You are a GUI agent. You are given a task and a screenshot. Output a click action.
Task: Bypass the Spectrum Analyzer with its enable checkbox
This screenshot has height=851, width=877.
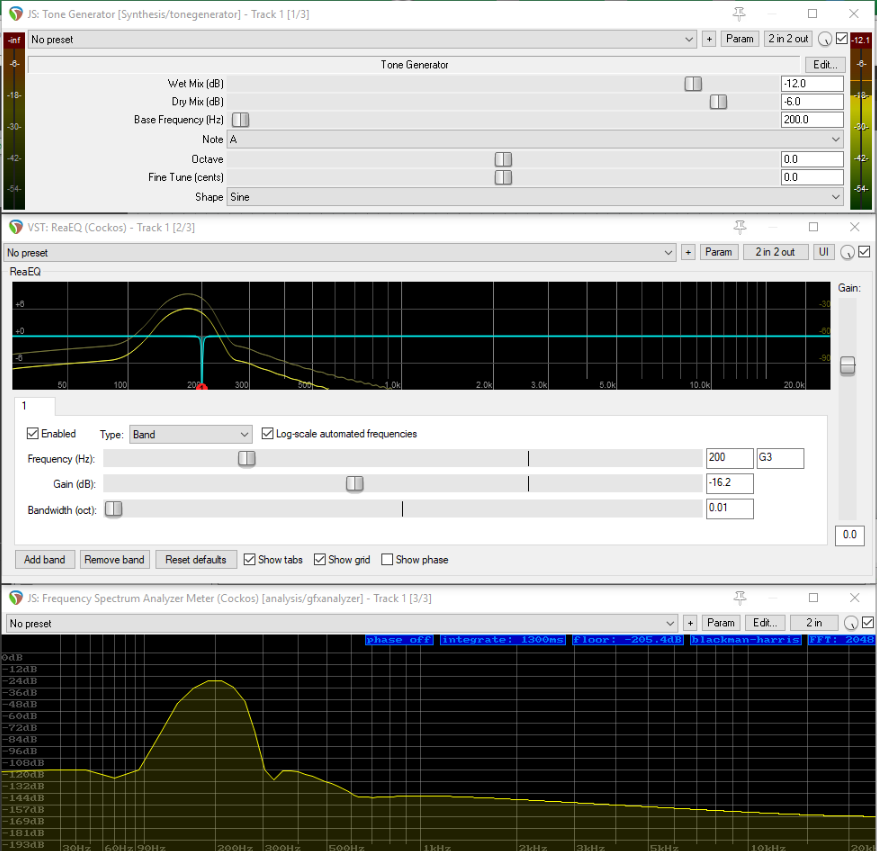click(867, 622)
